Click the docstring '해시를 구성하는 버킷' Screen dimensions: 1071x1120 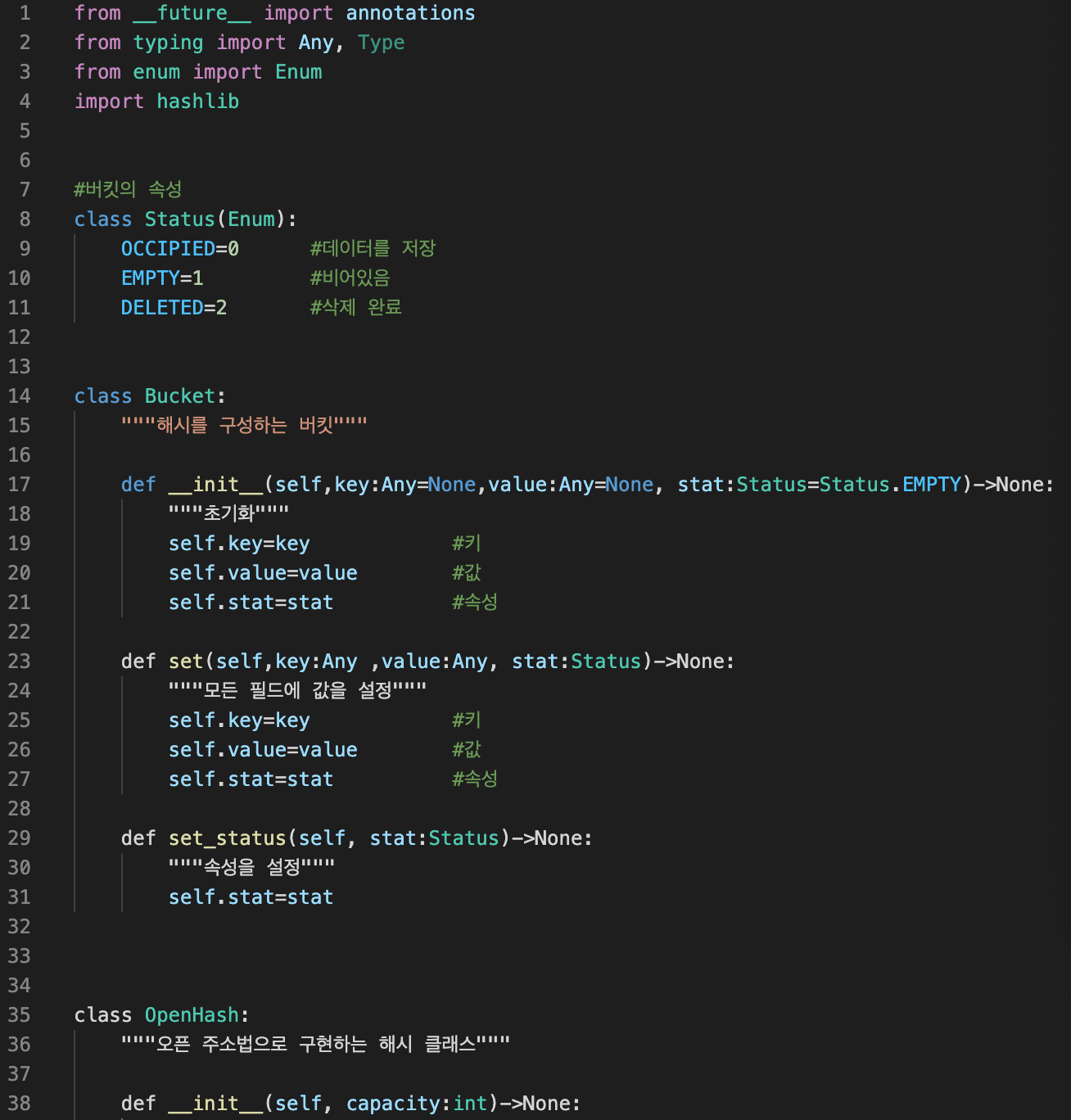pyautogui.click(x=244, y=426)
